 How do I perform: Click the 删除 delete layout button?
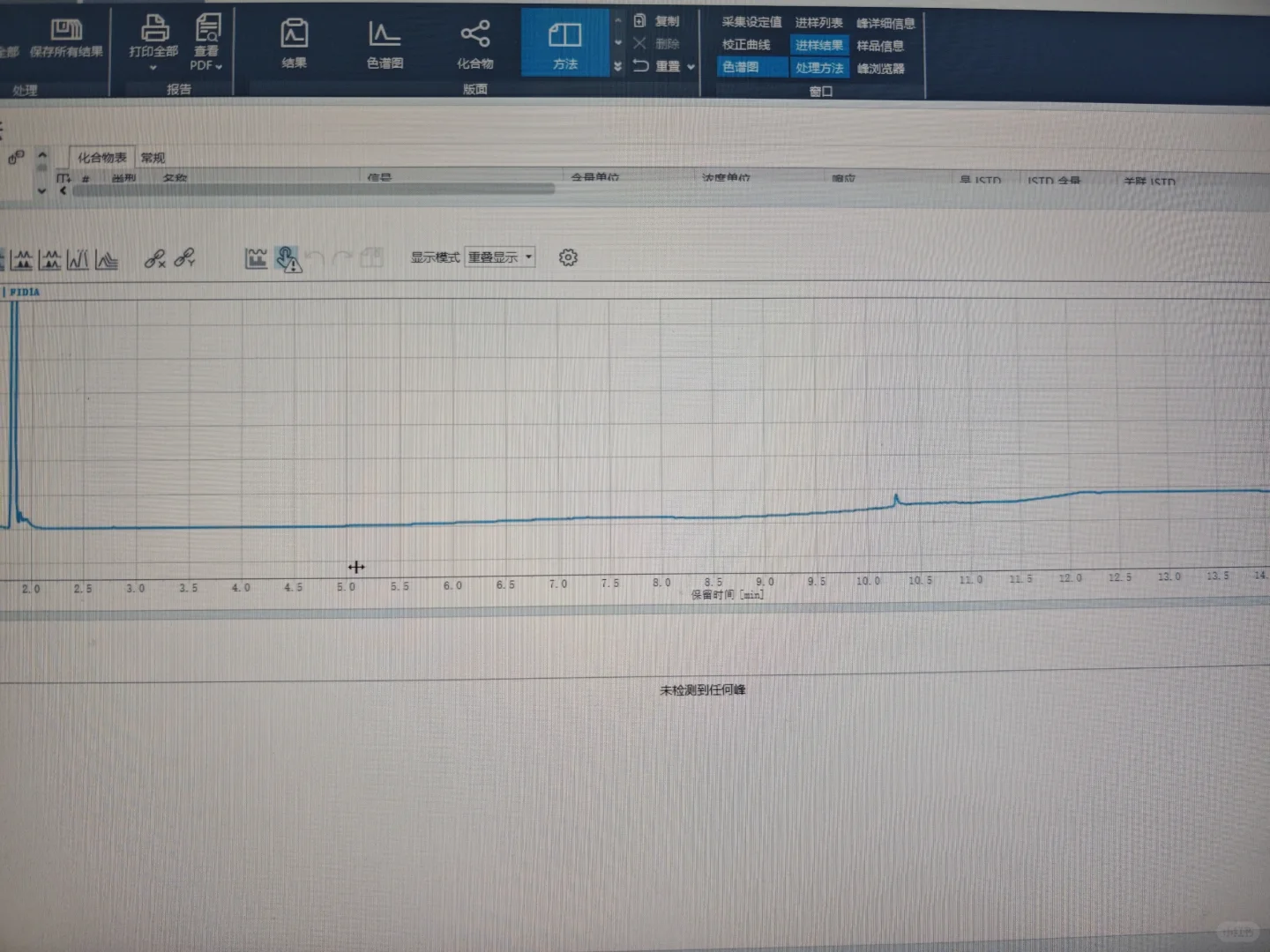tap(656, 43)
